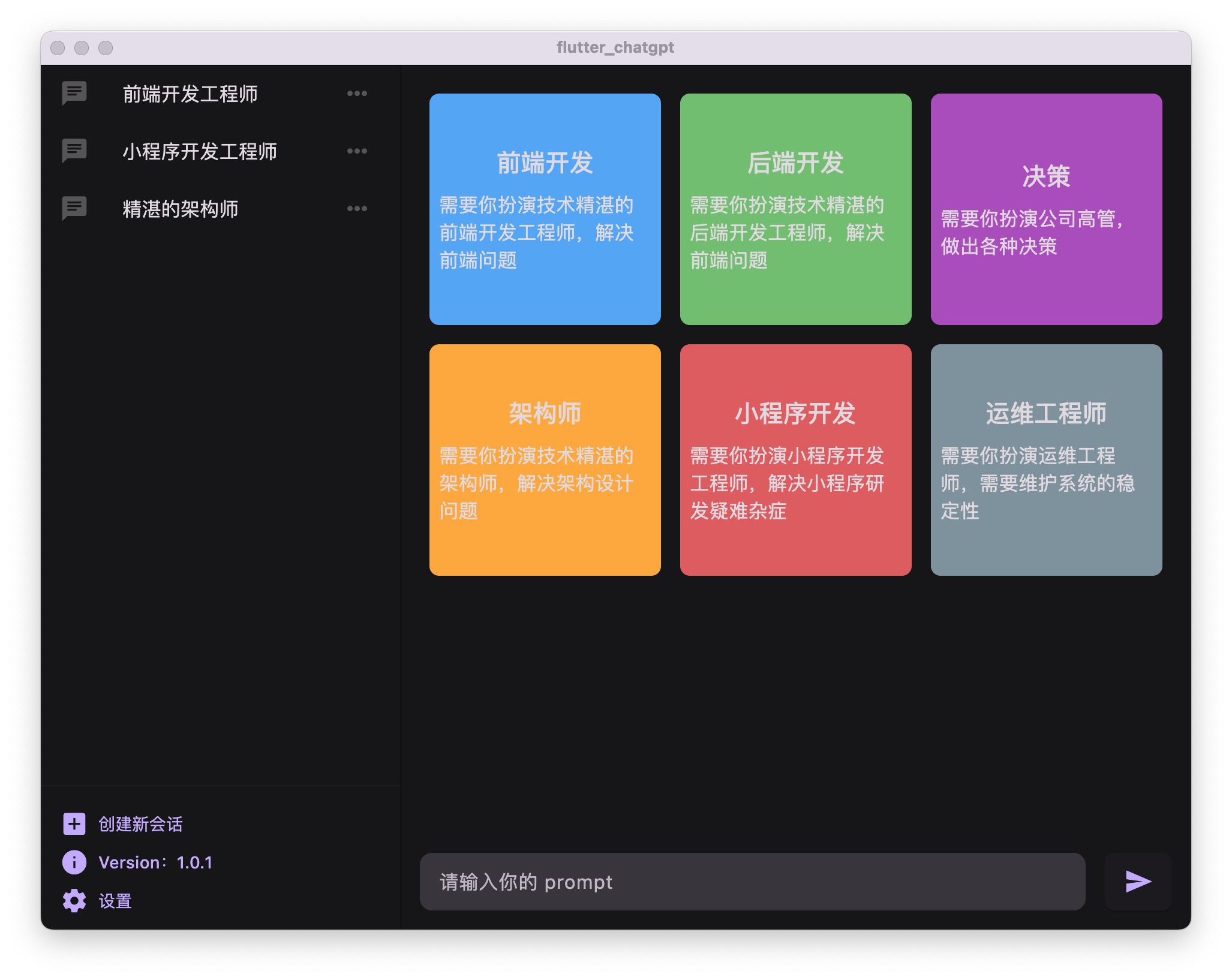Choose the blue 前端开发 prompt card
Screen dimensions: 1232x980
coord(545,209)
